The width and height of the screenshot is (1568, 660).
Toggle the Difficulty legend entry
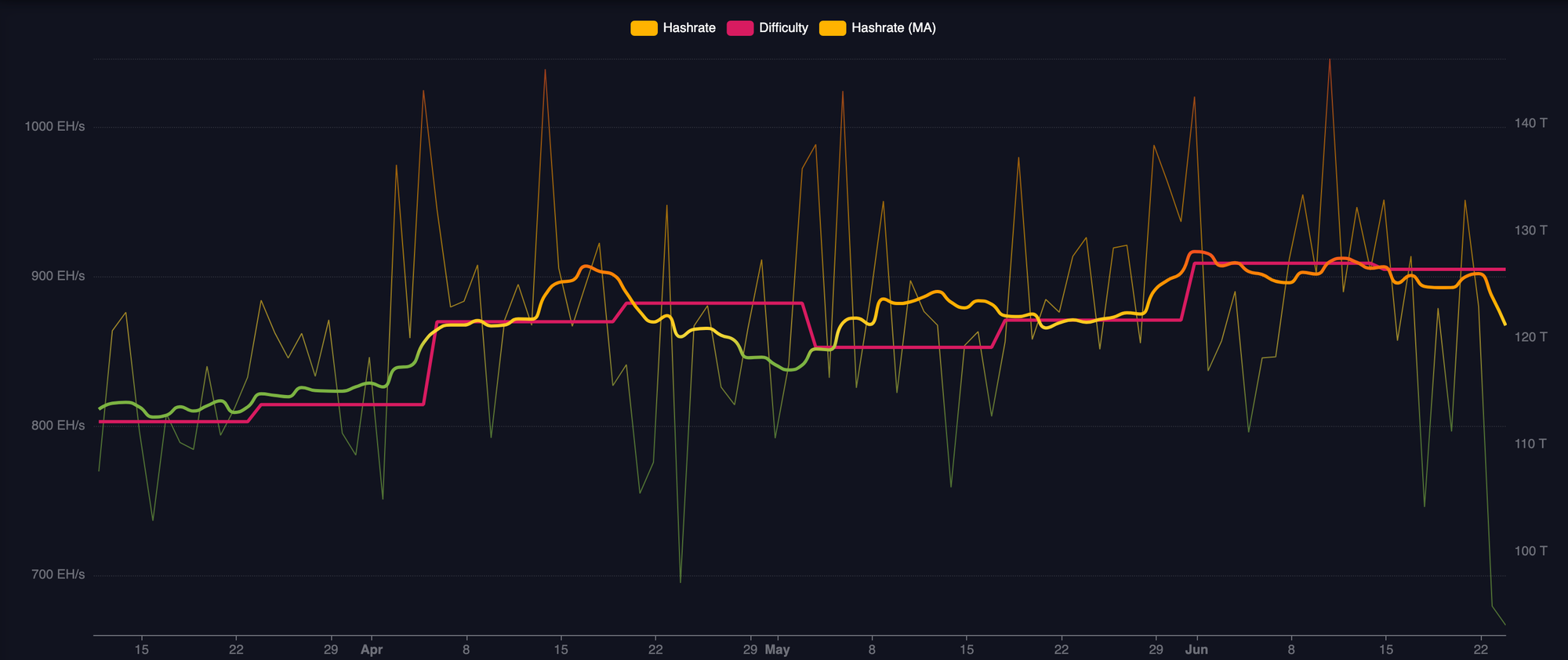pyautogui.click(x=768, y=28)
